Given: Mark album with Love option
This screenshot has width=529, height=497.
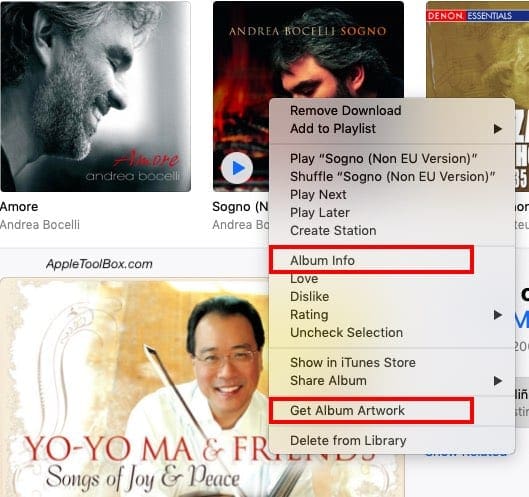Looking at the screenshot, I should click(304, 279).
